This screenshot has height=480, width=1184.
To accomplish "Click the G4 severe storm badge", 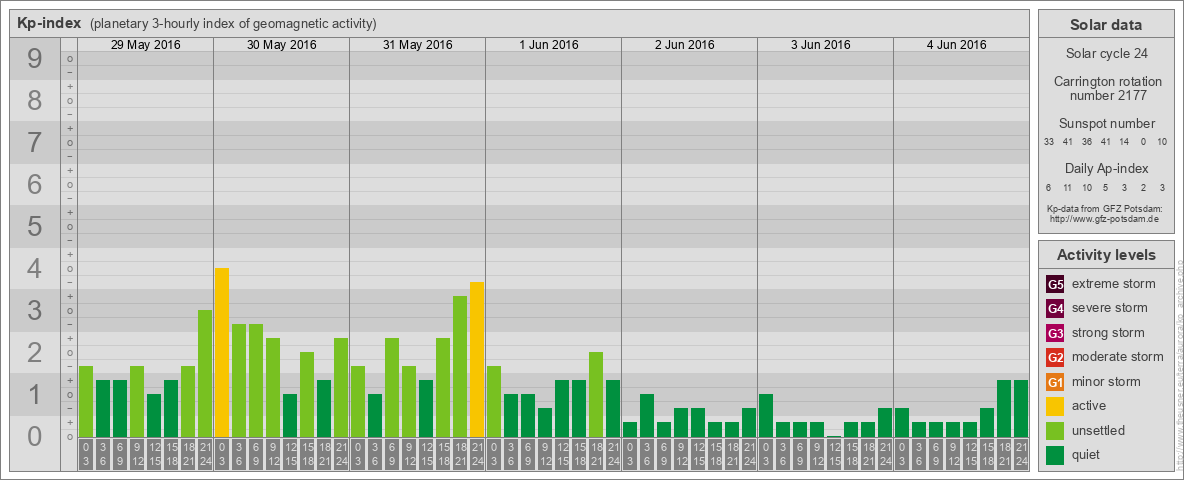I will pyautogui.click(x=1055, y=309).
